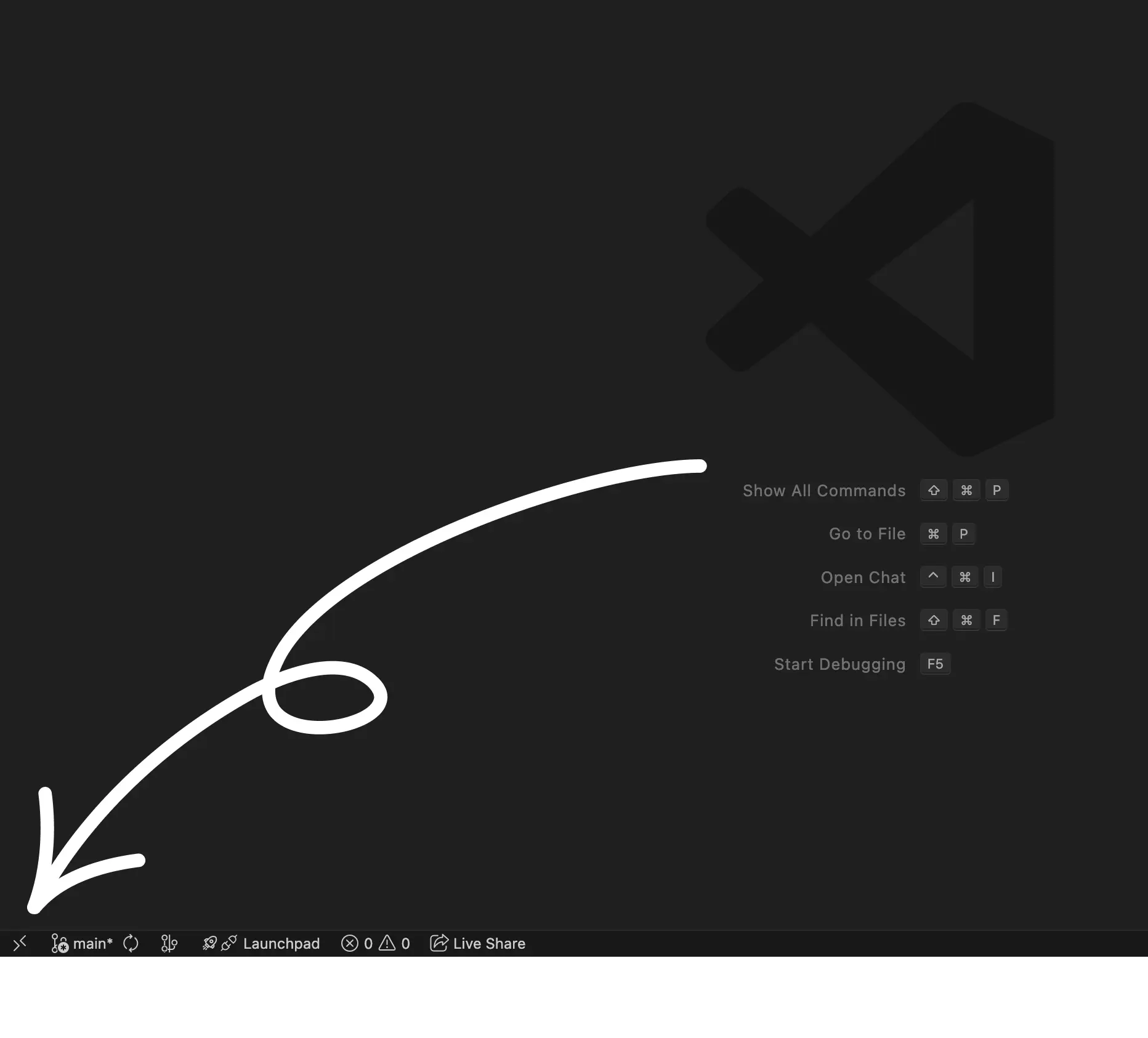
Task: Click the warnings triangle icon
Action: 387,943
